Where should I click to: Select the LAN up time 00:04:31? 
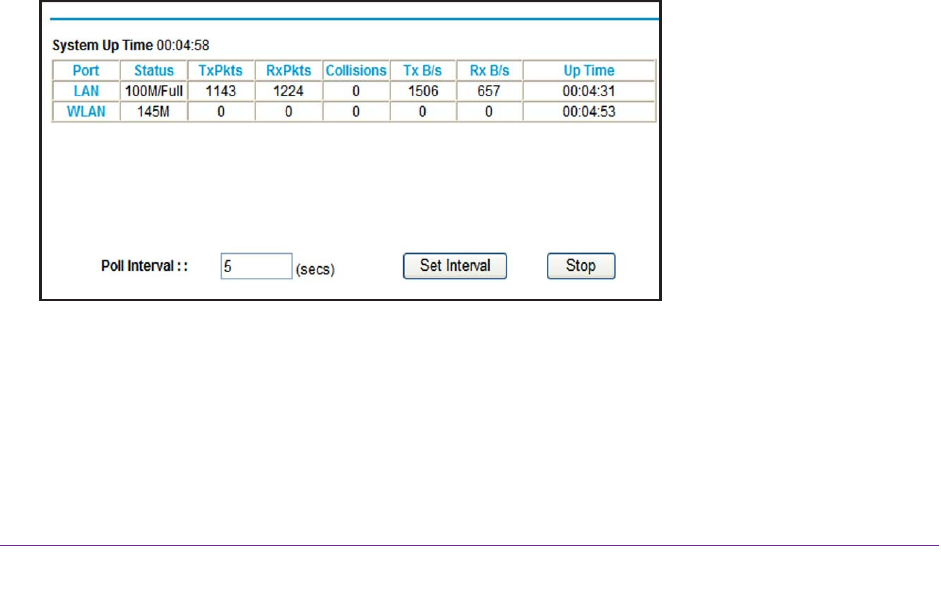[589, 91]
